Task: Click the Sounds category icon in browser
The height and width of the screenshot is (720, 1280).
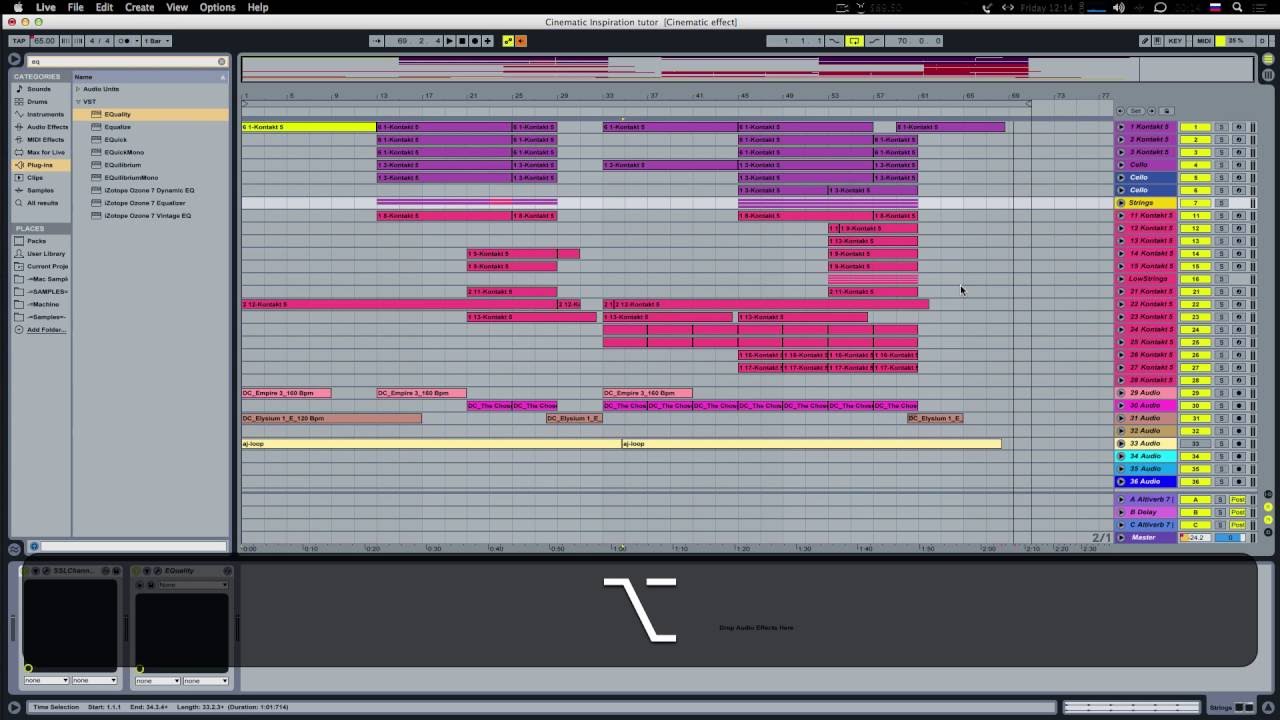Action: tap(19, 89)
